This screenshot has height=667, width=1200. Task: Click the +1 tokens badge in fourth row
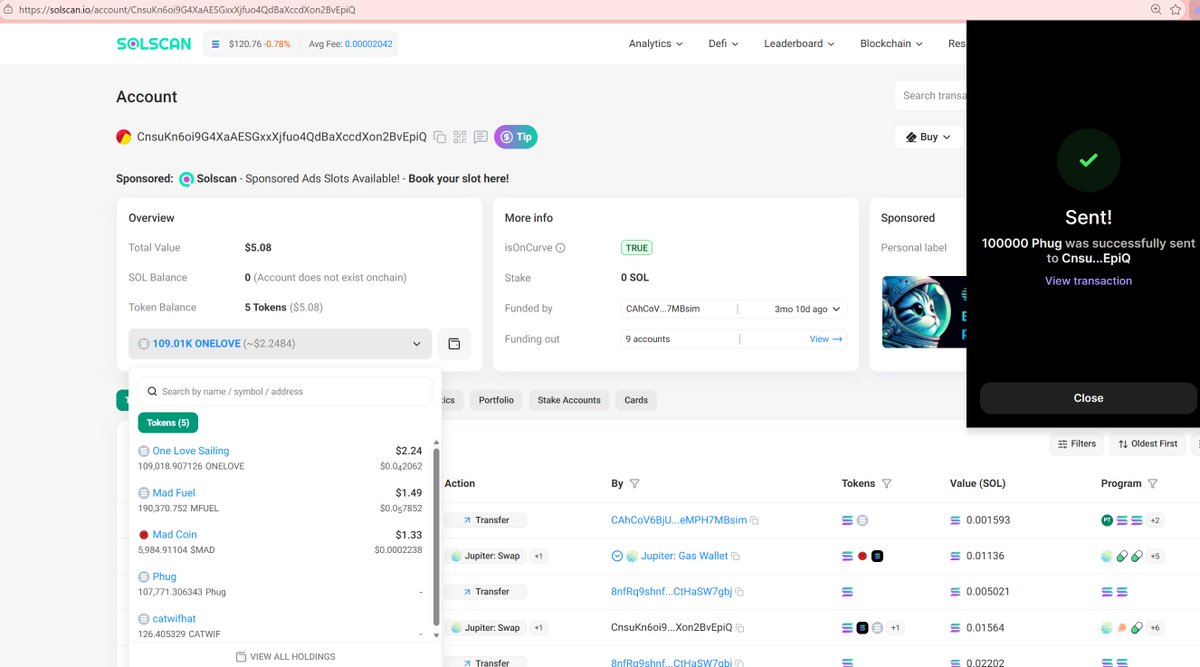(896, 628)
